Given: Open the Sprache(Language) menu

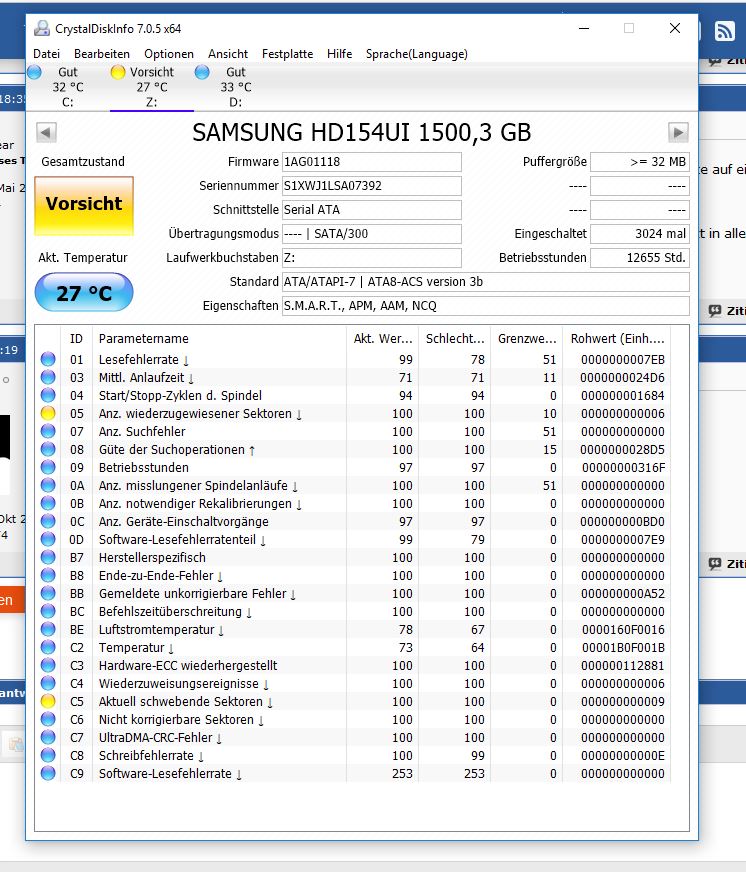Looking at the screenshot, I should tap(417, 54).
